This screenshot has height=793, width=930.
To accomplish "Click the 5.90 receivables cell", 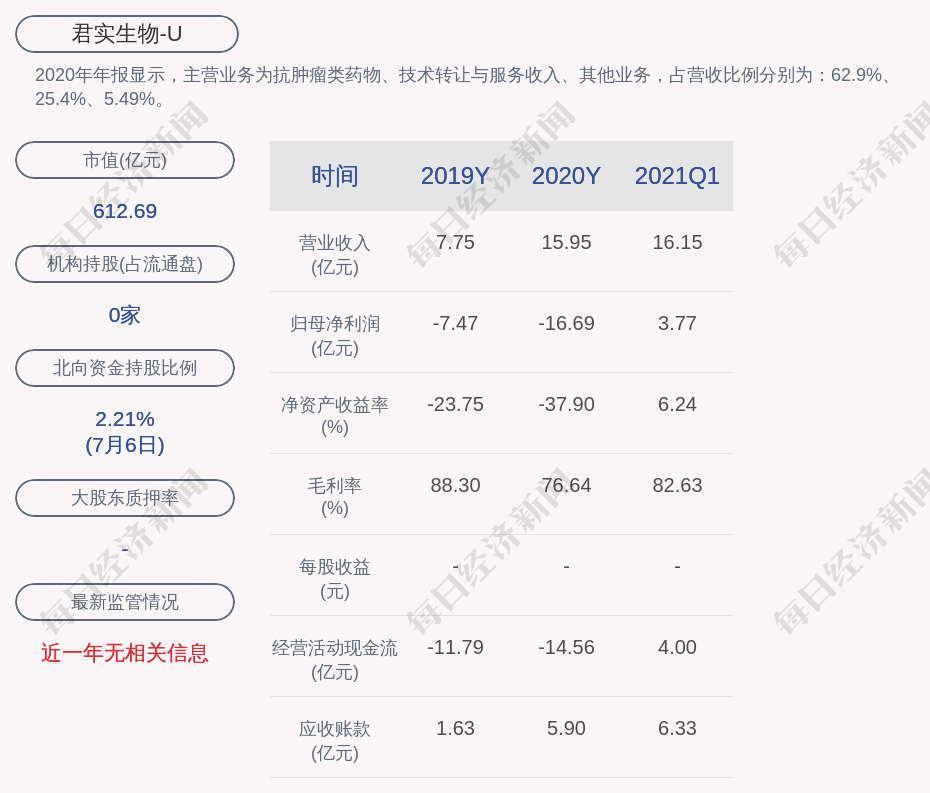I will point(566,728).
